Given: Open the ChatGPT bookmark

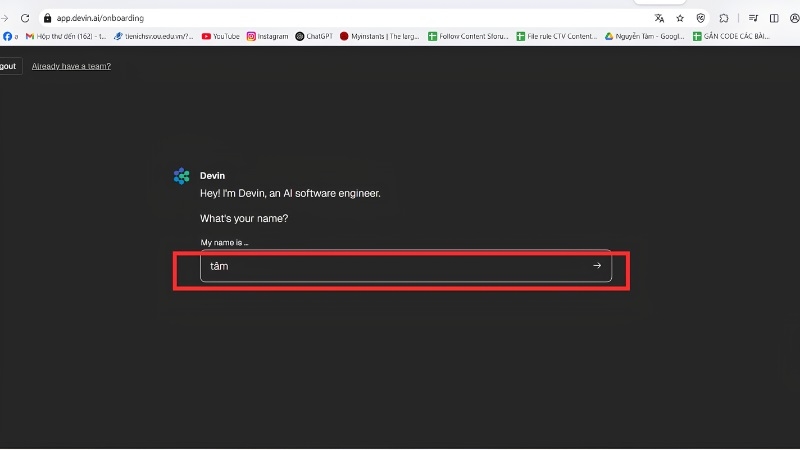Looking at the screenshot, I should 314,36.
